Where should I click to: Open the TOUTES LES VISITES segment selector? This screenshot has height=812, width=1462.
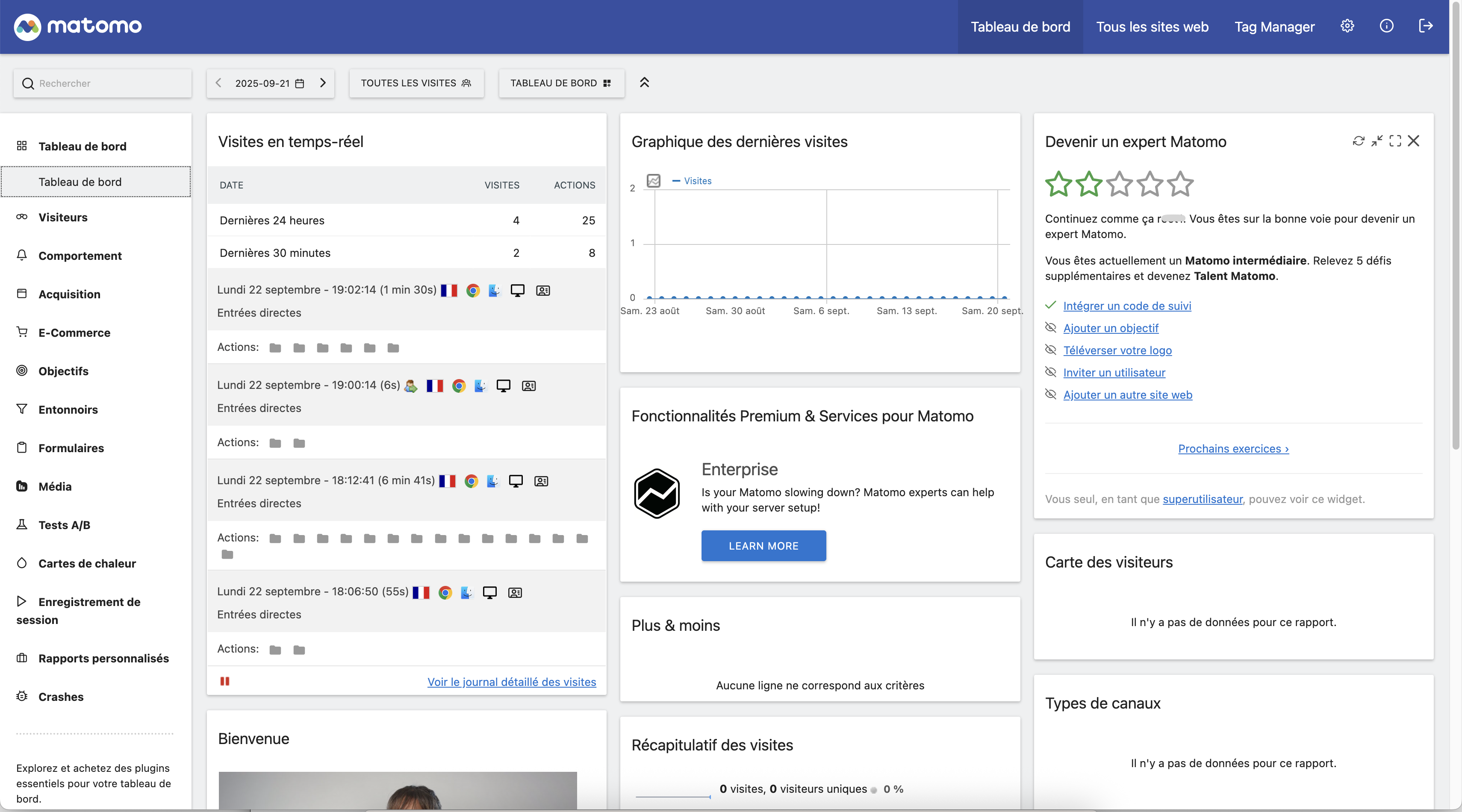point(416,83)
